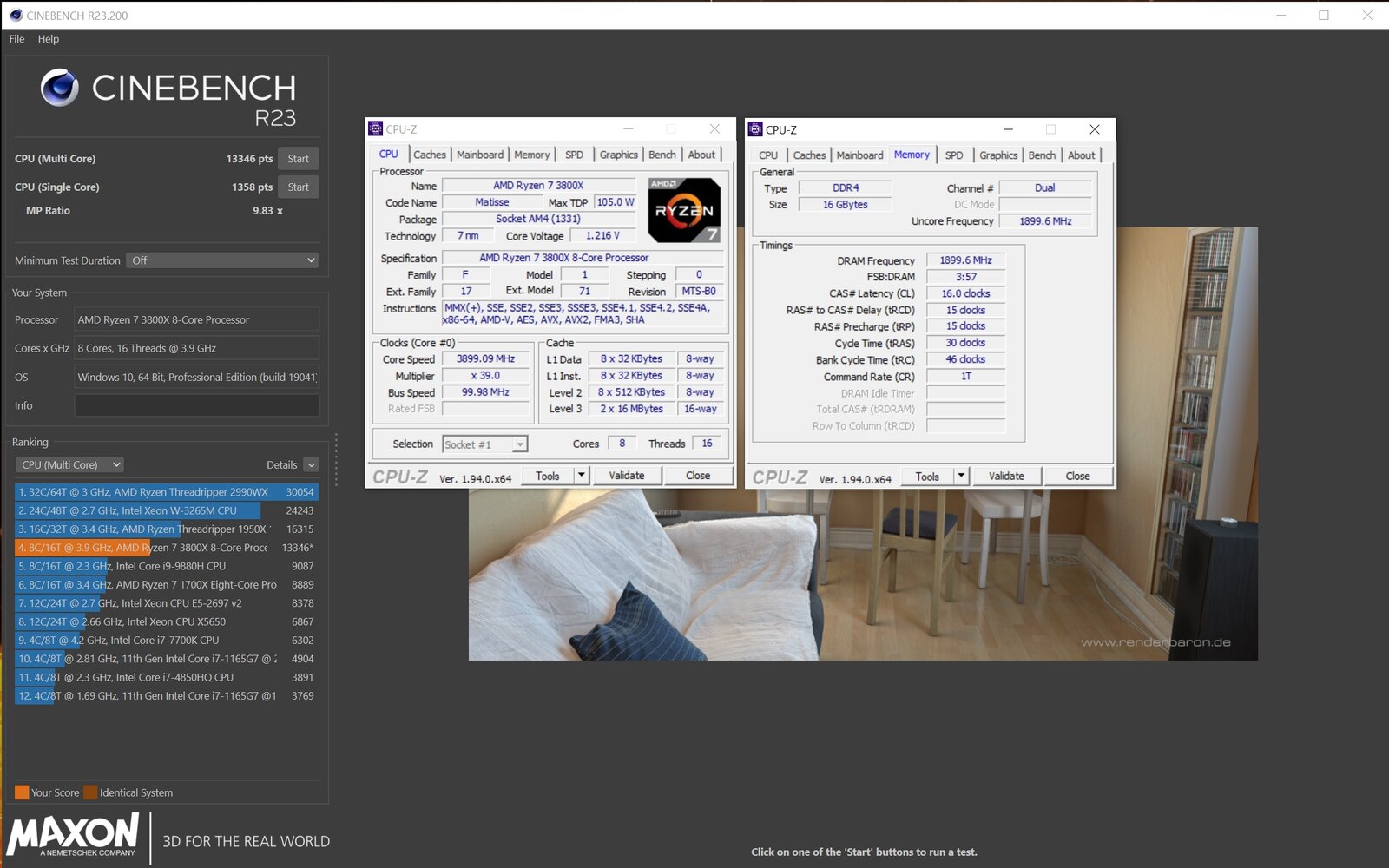This screenshot has height=868, width=1389.
Task: Switch to SPD tab in right CPU-Z
Action: click(954, 155)
